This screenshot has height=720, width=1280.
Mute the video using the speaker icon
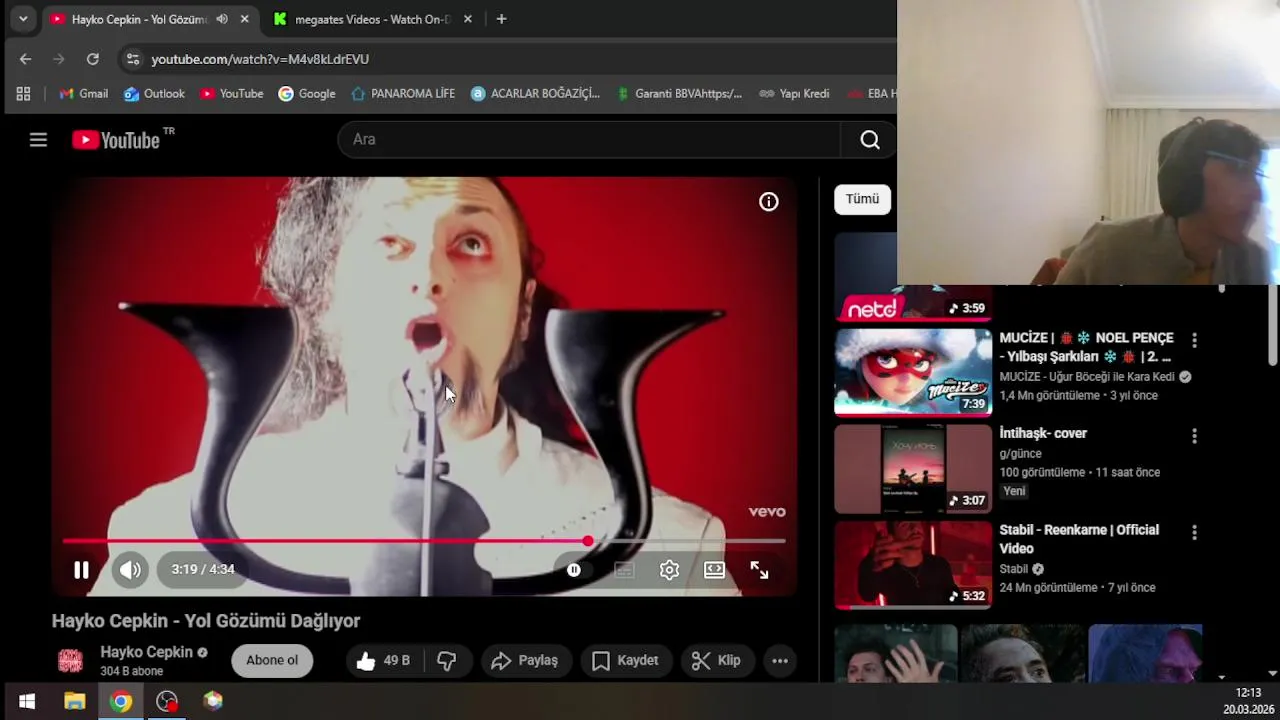coord(131,570)
